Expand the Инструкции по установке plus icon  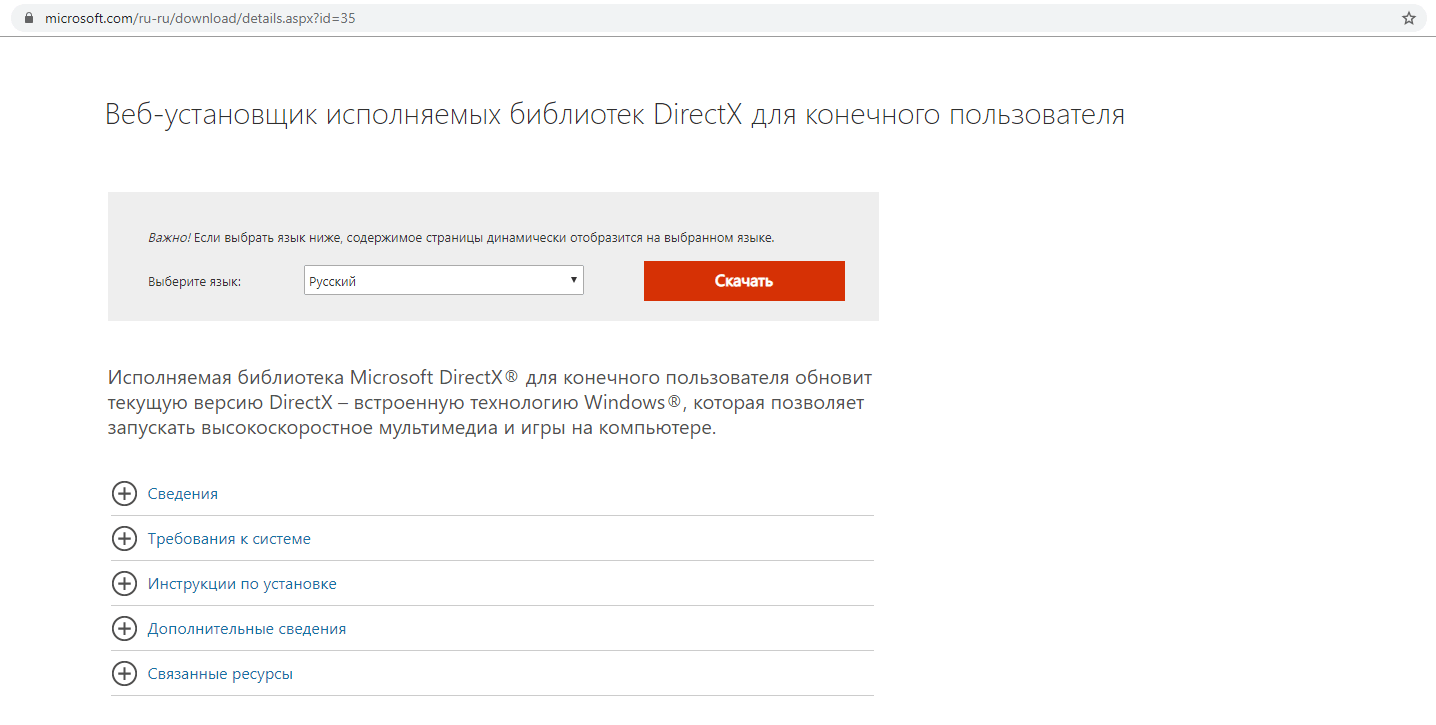click(x=124, y=584)
